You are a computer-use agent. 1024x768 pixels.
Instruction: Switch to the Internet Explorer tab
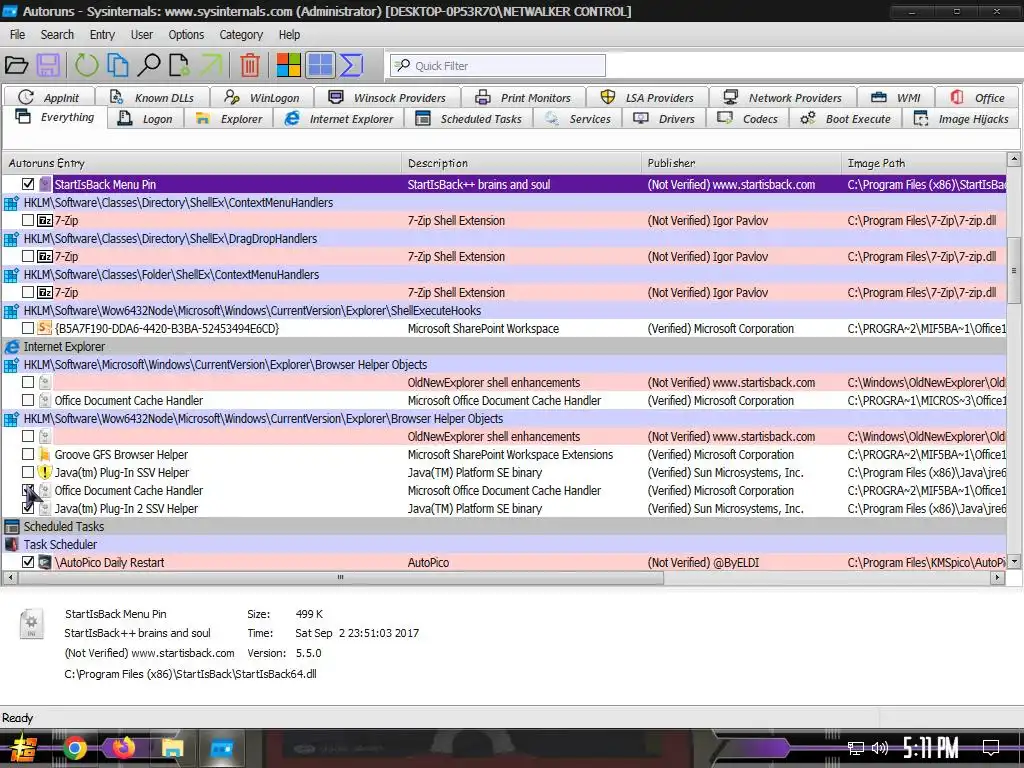click(x=339, y=119)
